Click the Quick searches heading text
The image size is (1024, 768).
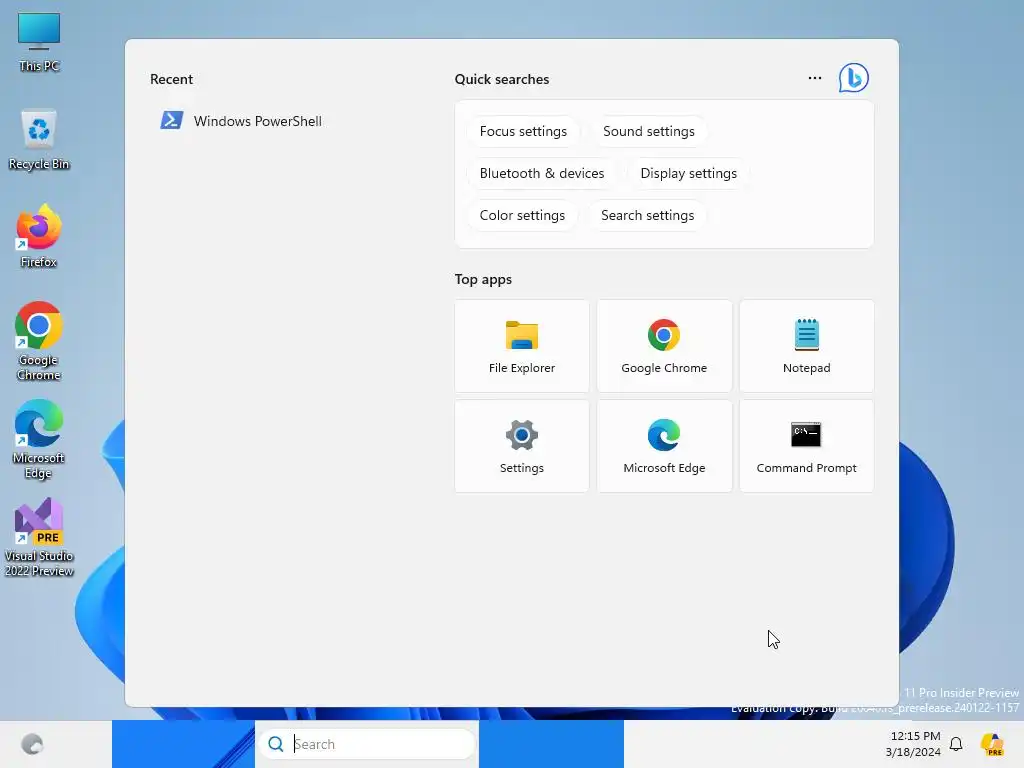[x=502, y=79]
